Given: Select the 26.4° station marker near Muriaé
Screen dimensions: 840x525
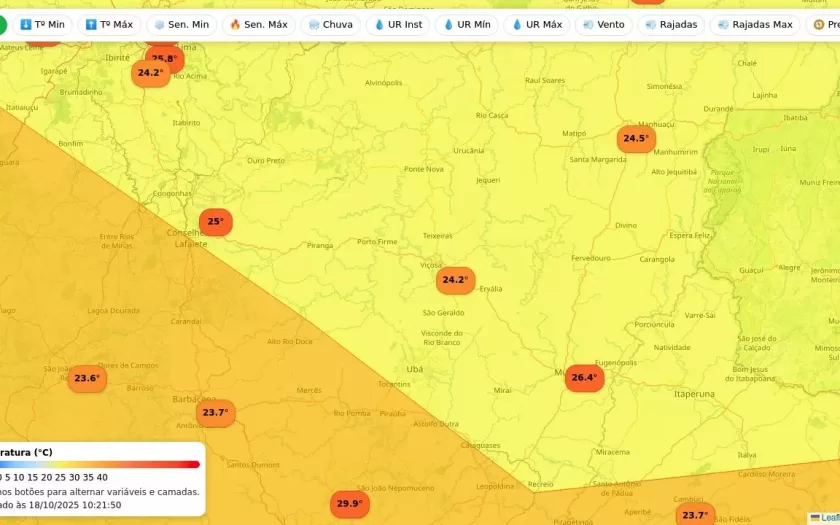Looking at the screenshot, I should tap(584, 378).
